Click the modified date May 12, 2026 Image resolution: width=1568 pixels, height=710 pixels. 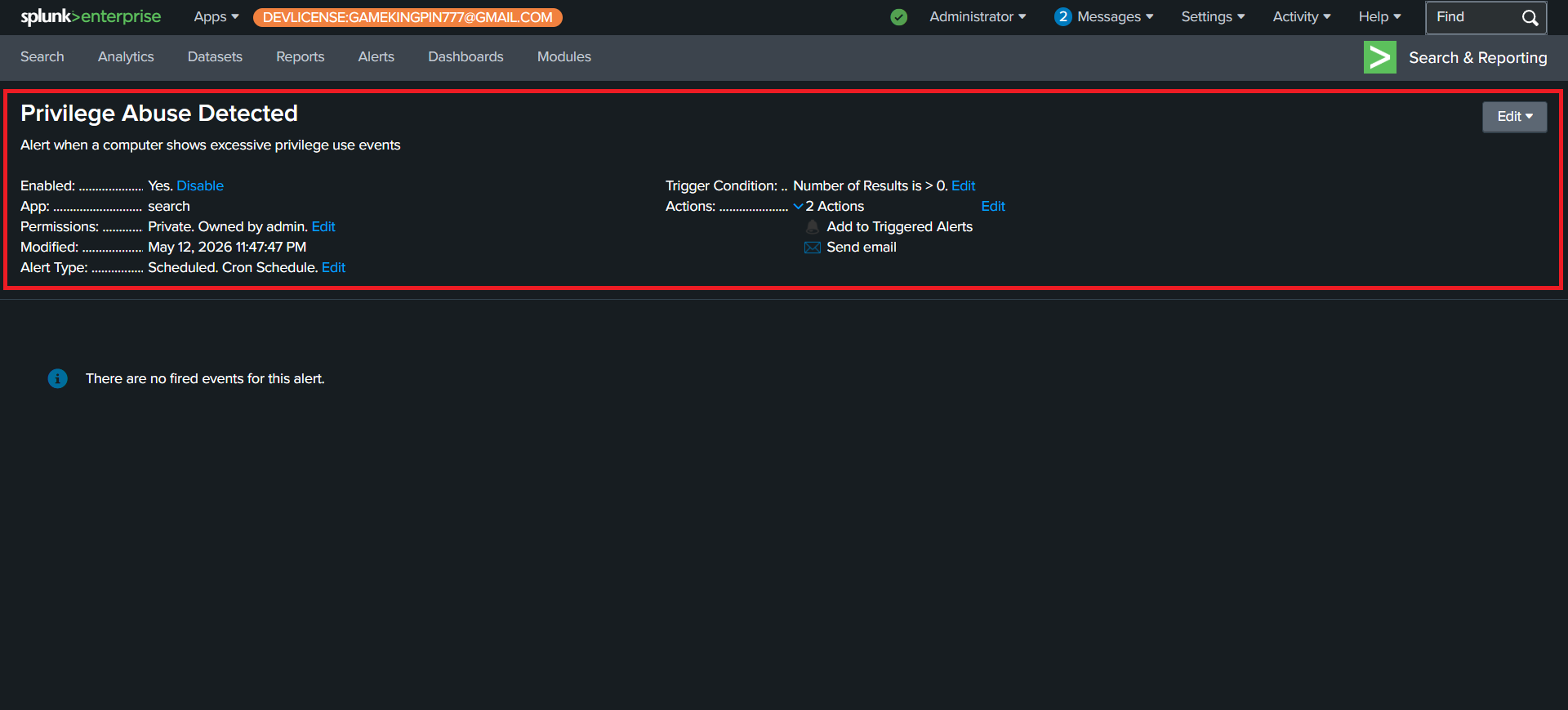click(x=227, y=248)
